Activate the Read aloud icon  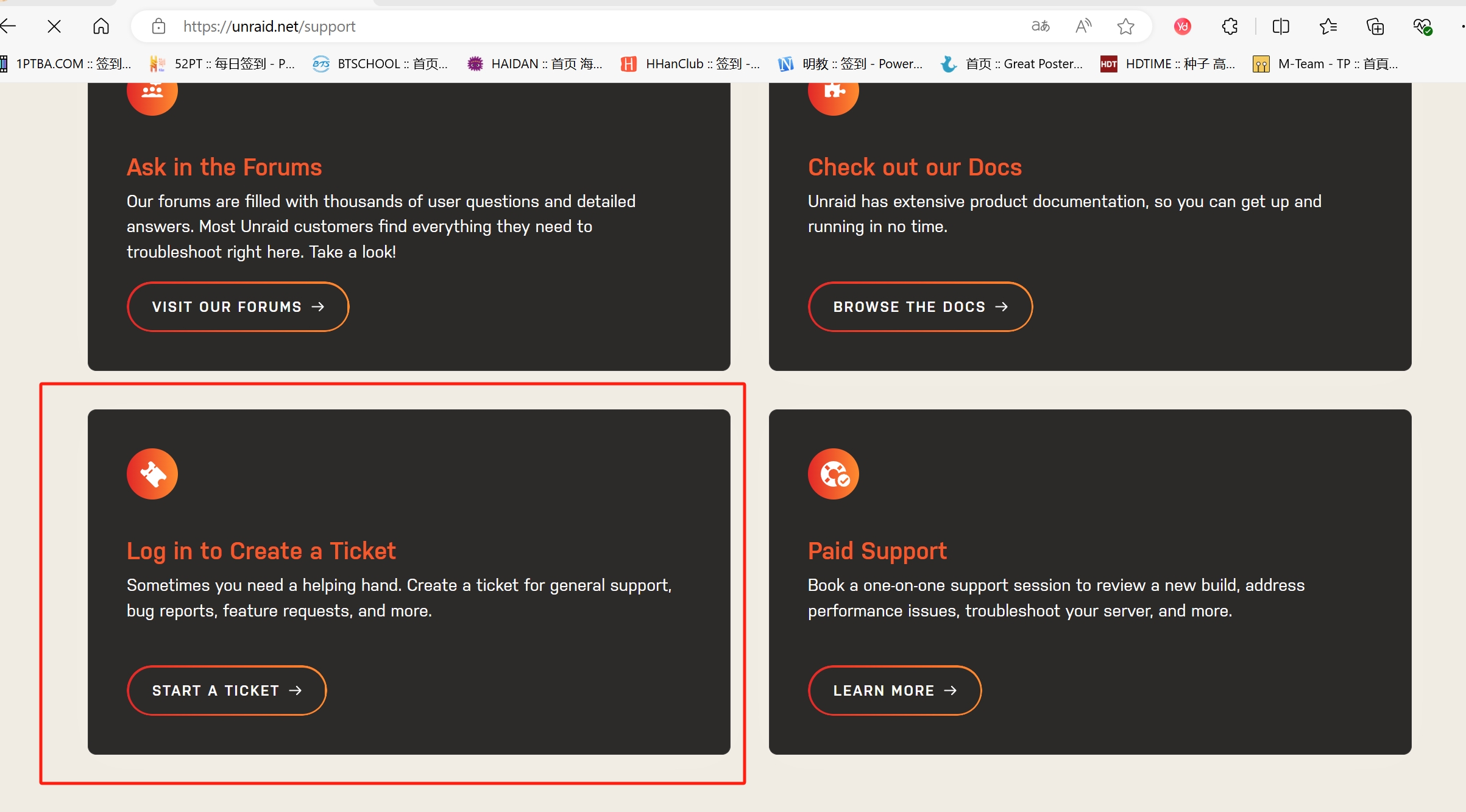[1083, 26]
